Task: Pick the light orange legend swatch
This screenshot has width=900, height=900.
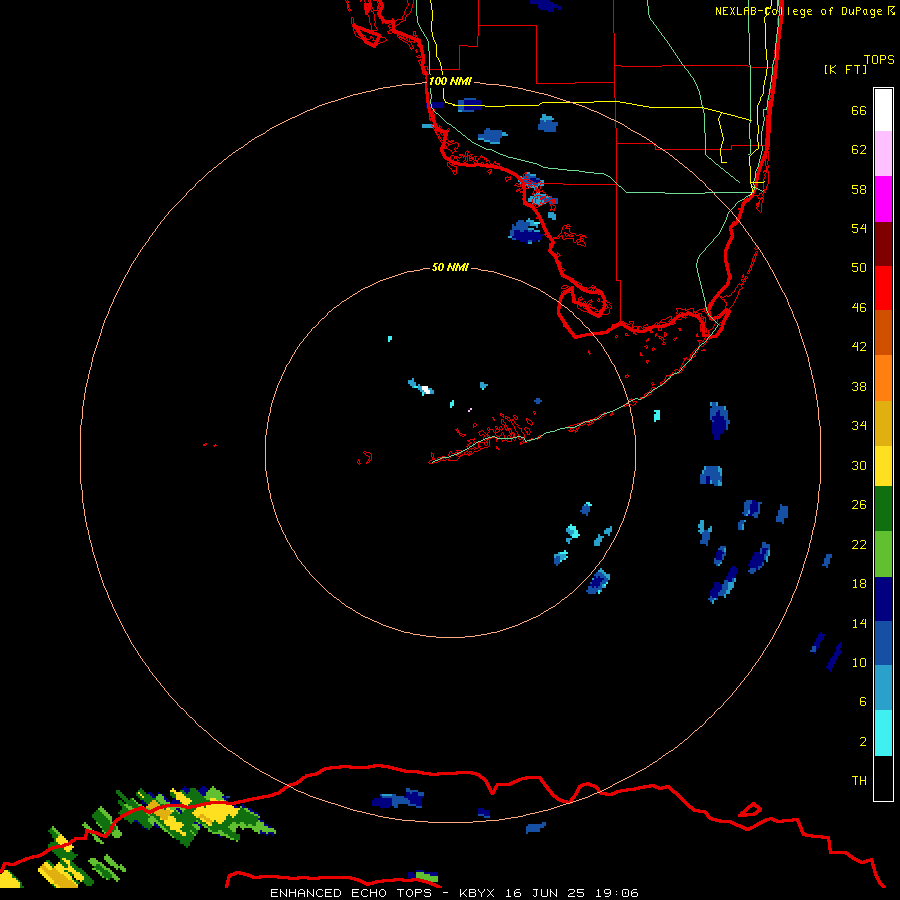Action: coord(883,378)
